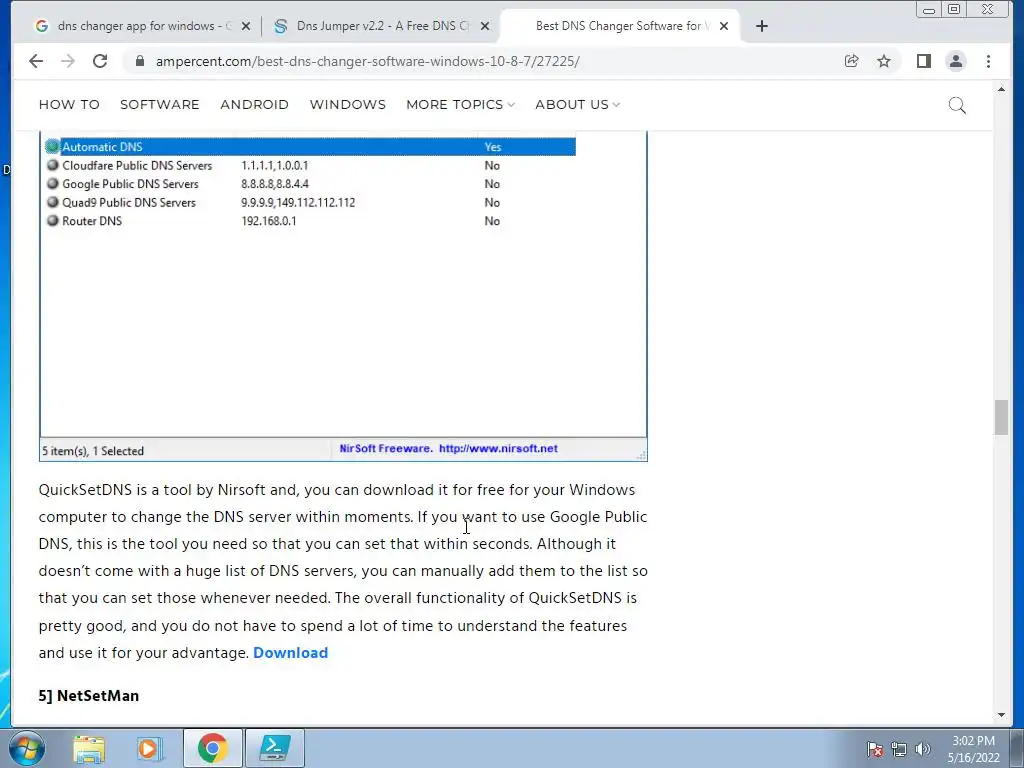
Task: Click the scrollbar down arrow
Action: (1001, 715)
